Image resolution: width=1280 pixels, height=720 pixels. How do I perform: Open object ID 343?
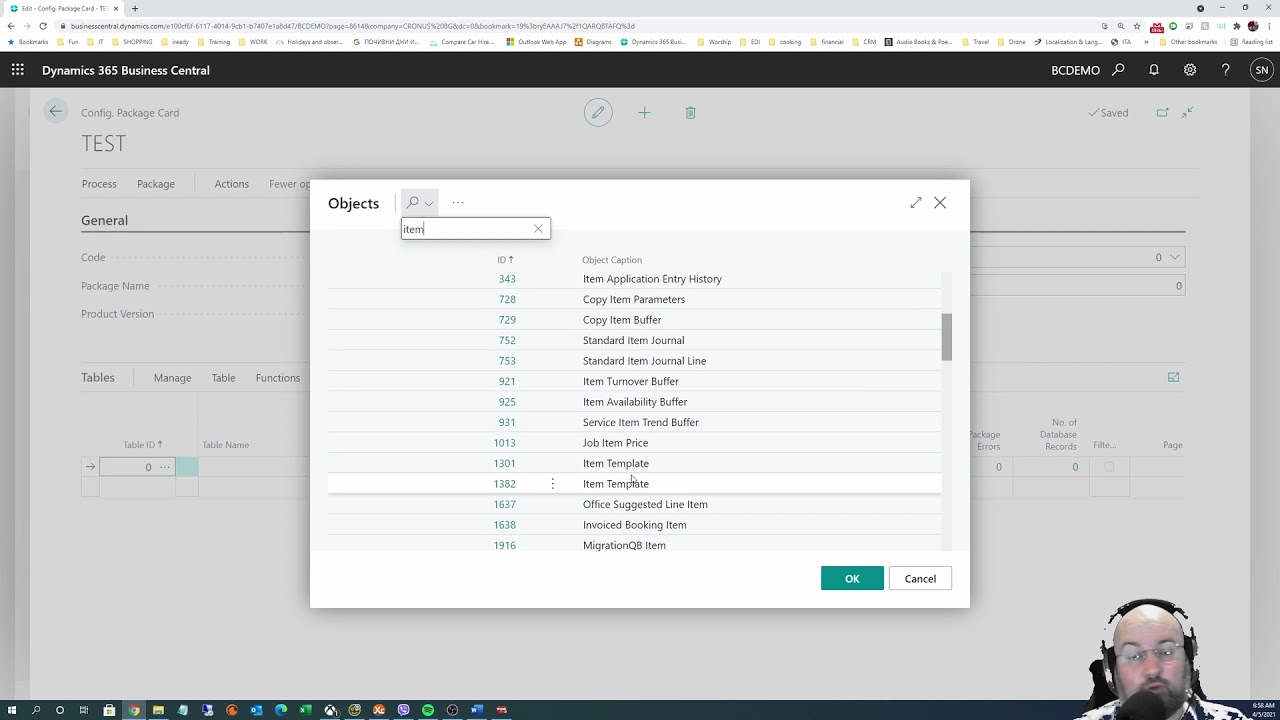coord(507,279)
